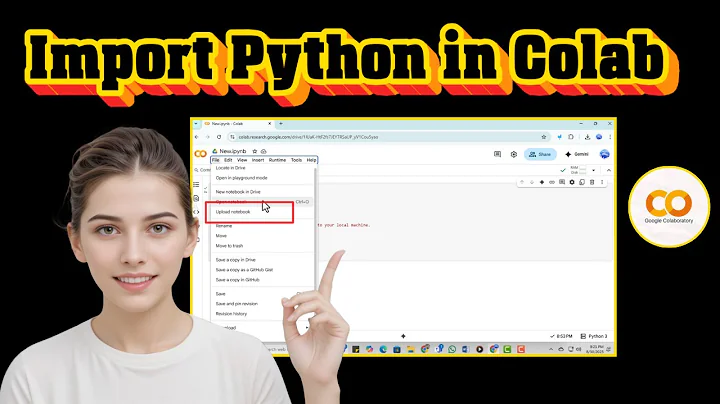
Task: Mirror the cell in a tab icon
Action: pos(582,182)
